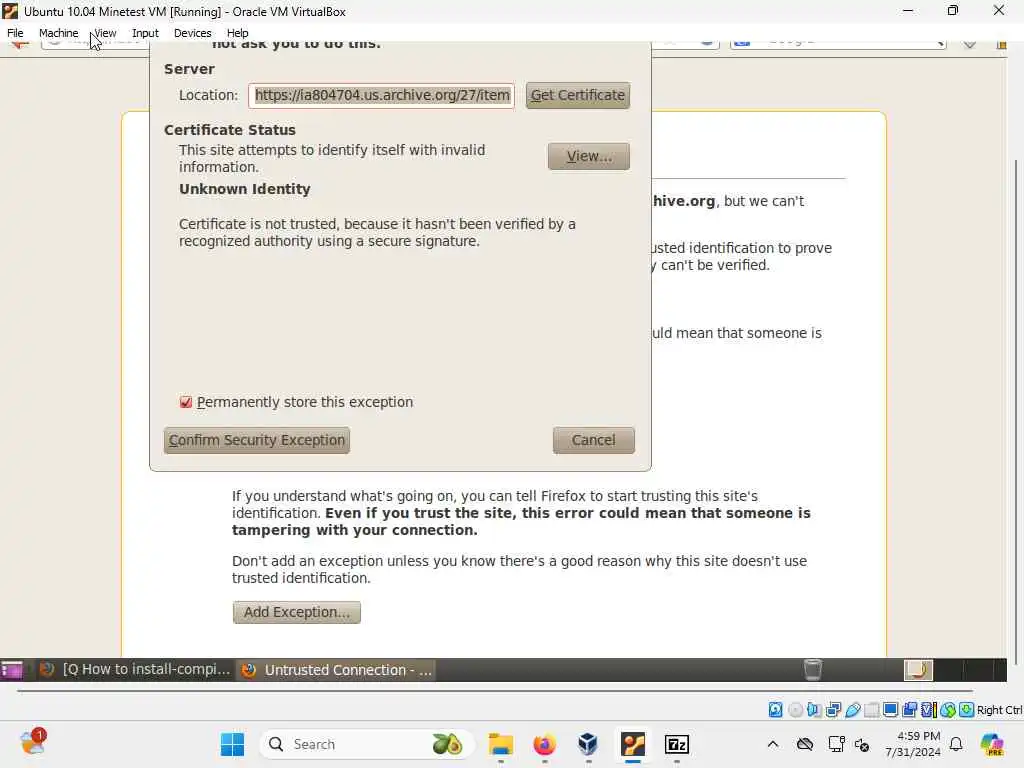Image resolution: width=1024 pixels, height=768 pixels.
Task: Click the optical disc indicator icon
Action: click(795, 710)
